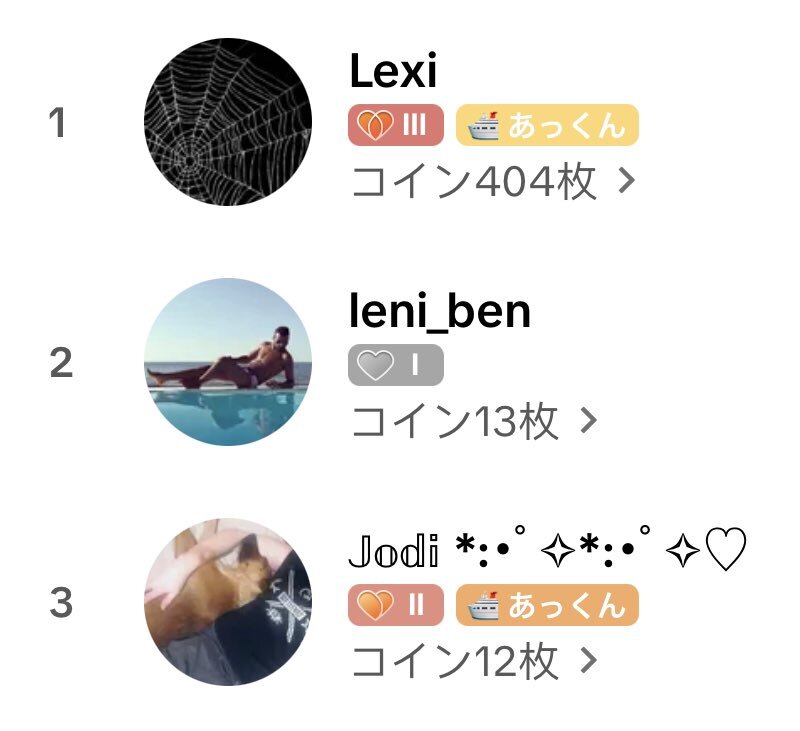Tap Lexi's yellow ship あっくん badge
The width and height of the screenshot is (800, 731).
(547, 125)
